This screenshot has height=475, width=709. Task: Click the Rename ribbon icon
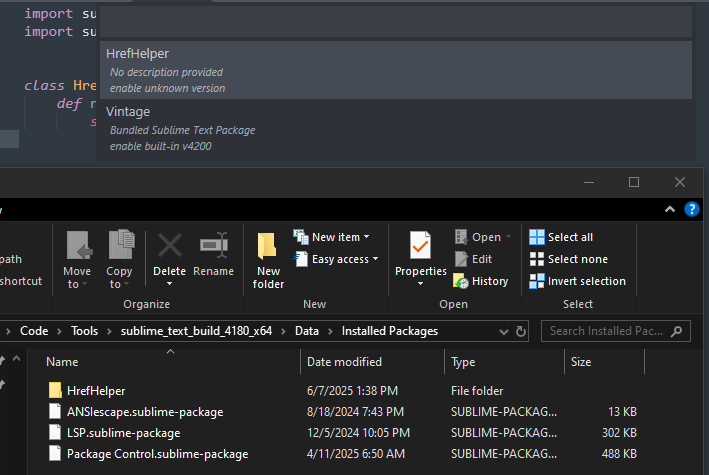click(213, 245)
